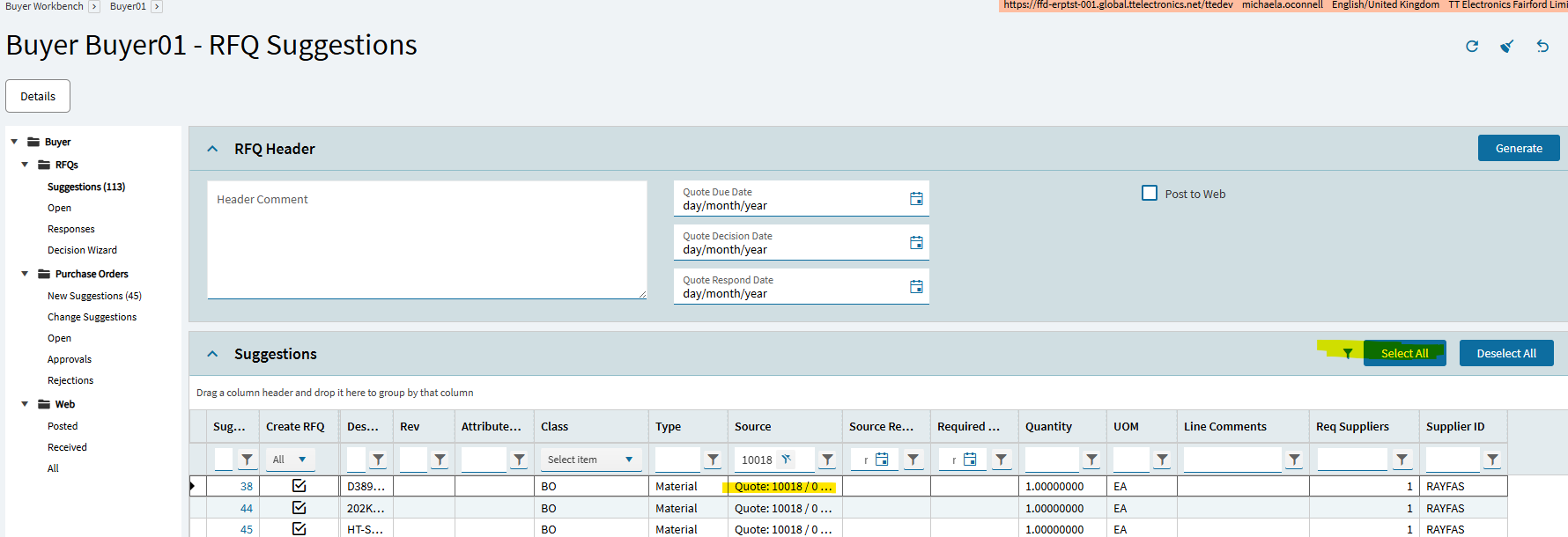
Task: Open Change Suggestions in the tree
Action: click(x=92, y=317)
